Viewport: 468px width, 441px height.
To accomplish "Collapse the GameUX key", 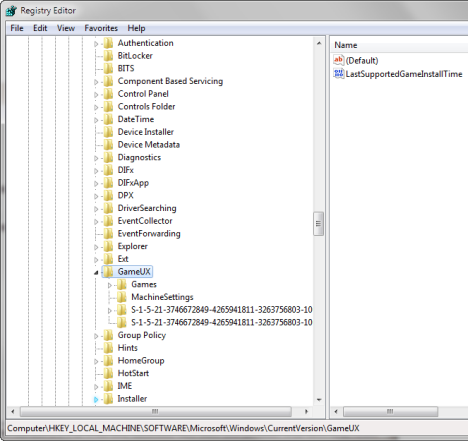I will (96, 272).
